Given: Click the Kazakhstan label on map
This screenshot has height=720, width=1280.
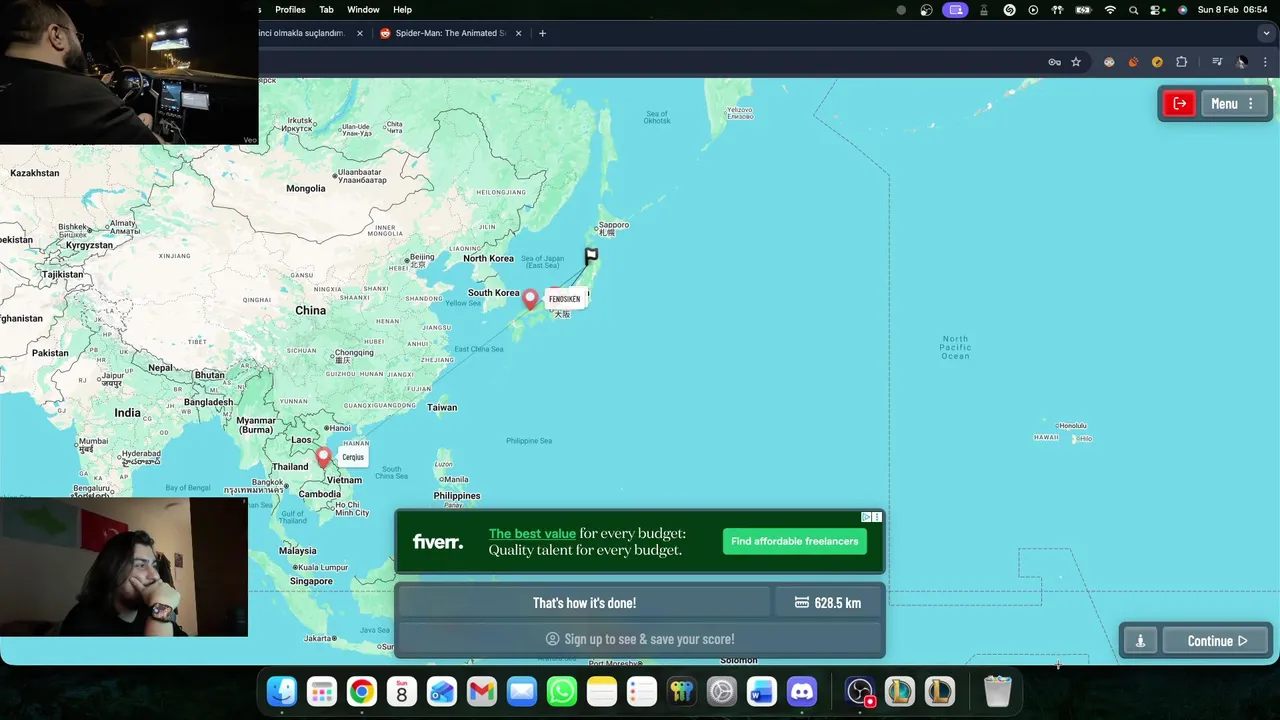Looking at the screenshot, I should [x=34, y=173].
